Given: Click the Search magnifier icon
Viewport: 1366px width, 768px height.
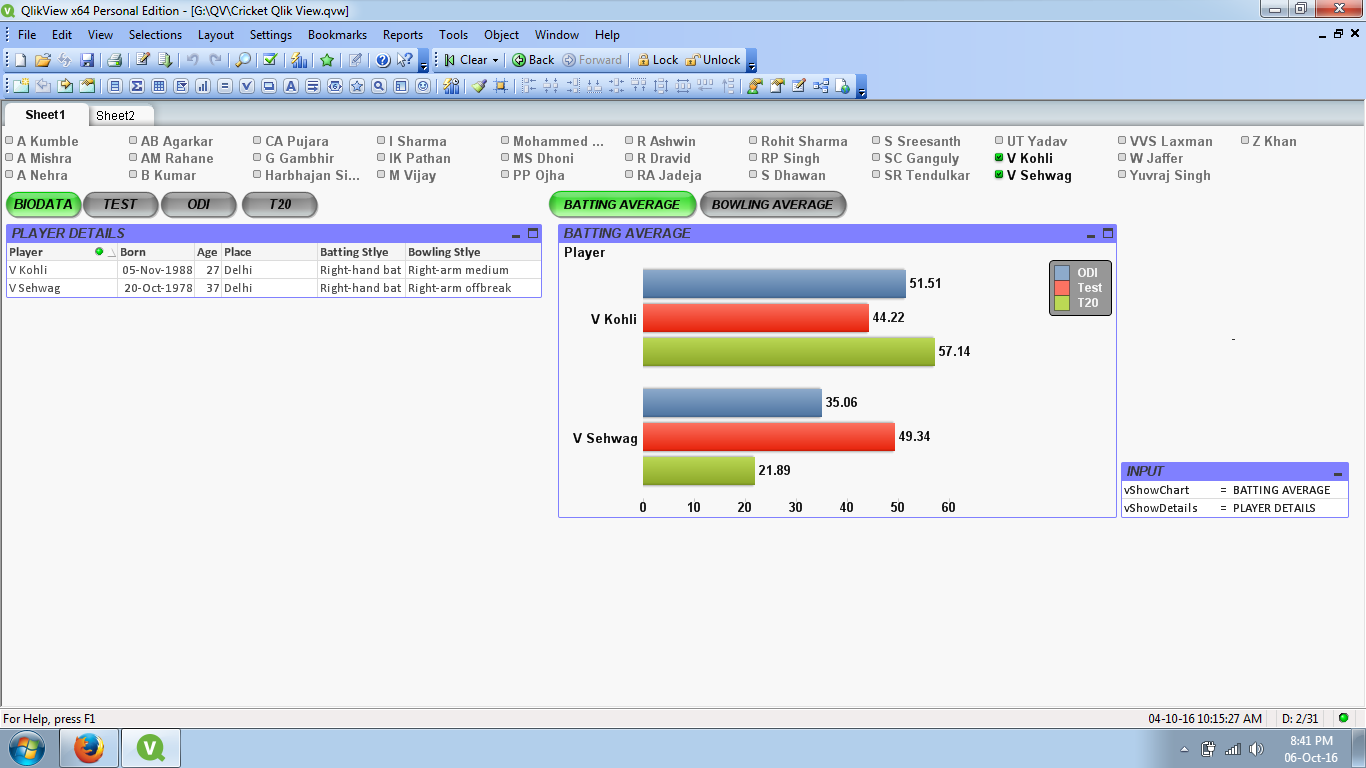Looking at the screenshot, I should point(243,60).
